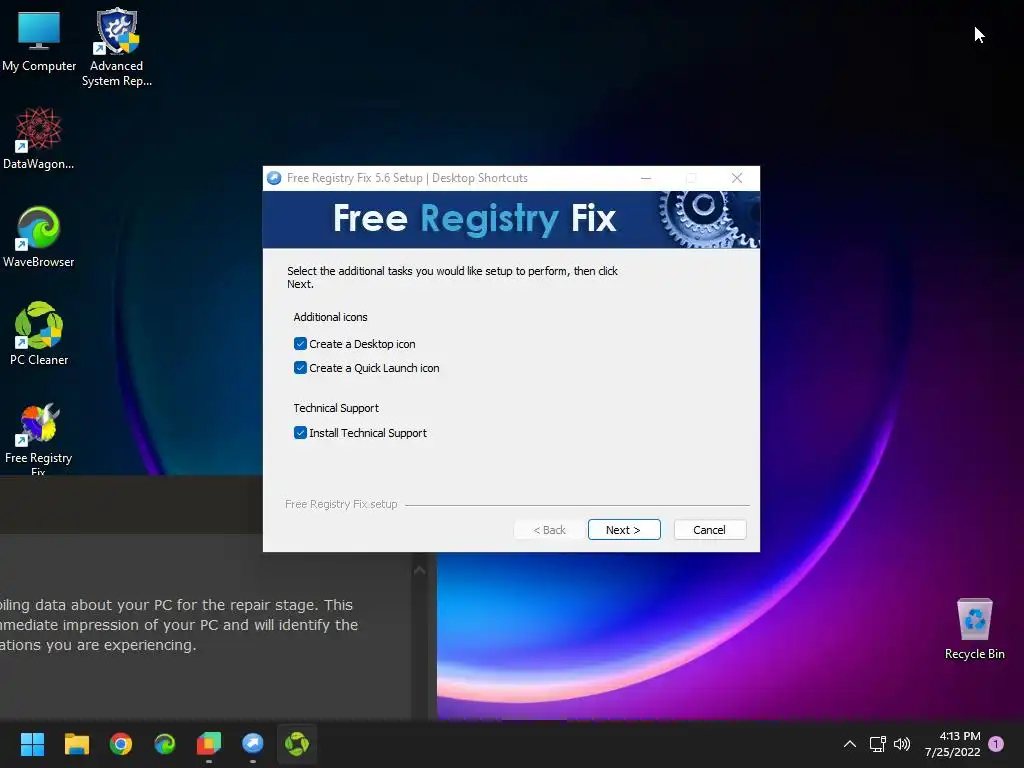Viewport: 1024px width, 768px height.
Task: Click the scroll up arrow in the gray background window
Action: coord(419,571)
